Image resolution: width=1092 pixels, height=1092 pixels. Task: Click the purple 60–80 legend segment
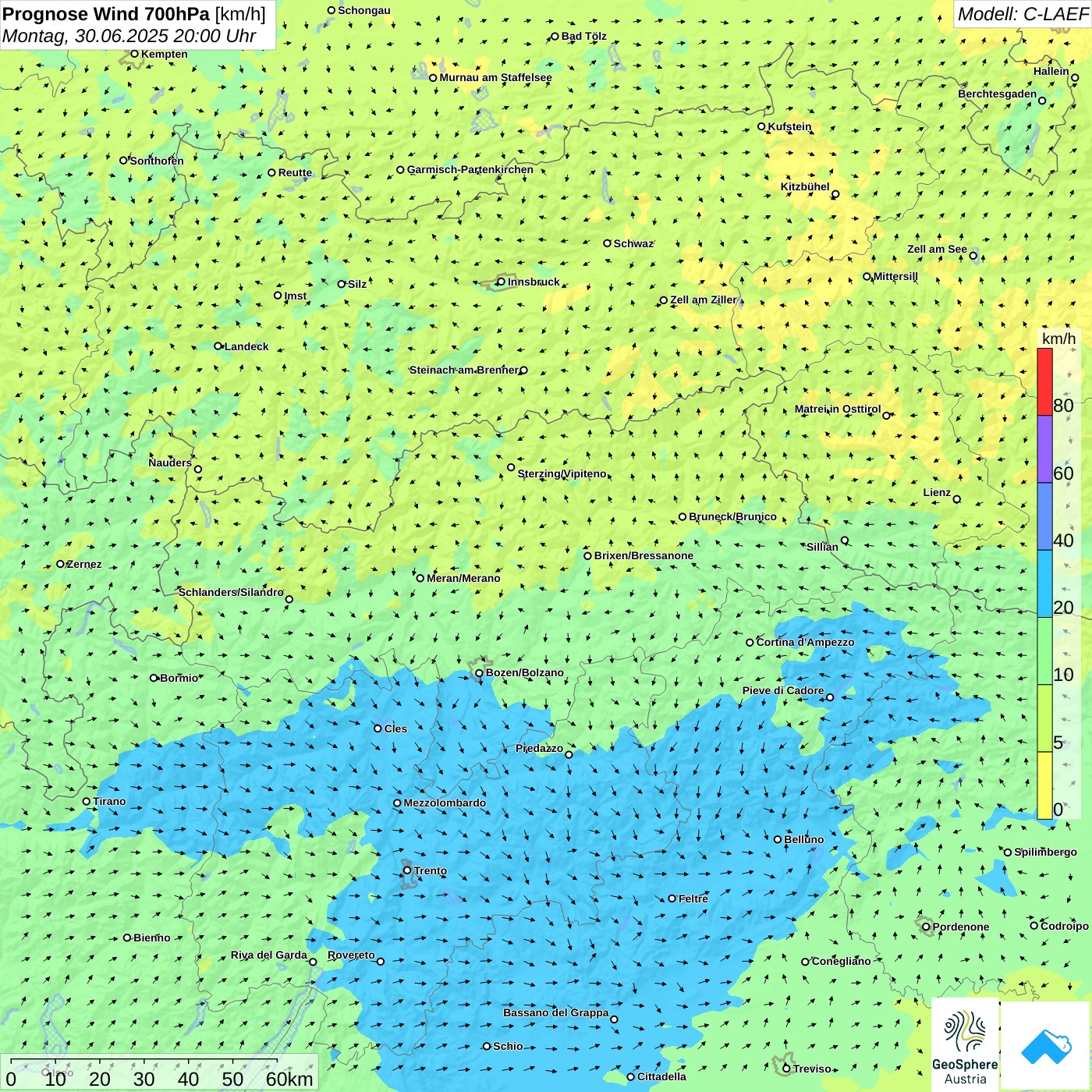[1044, 449]
